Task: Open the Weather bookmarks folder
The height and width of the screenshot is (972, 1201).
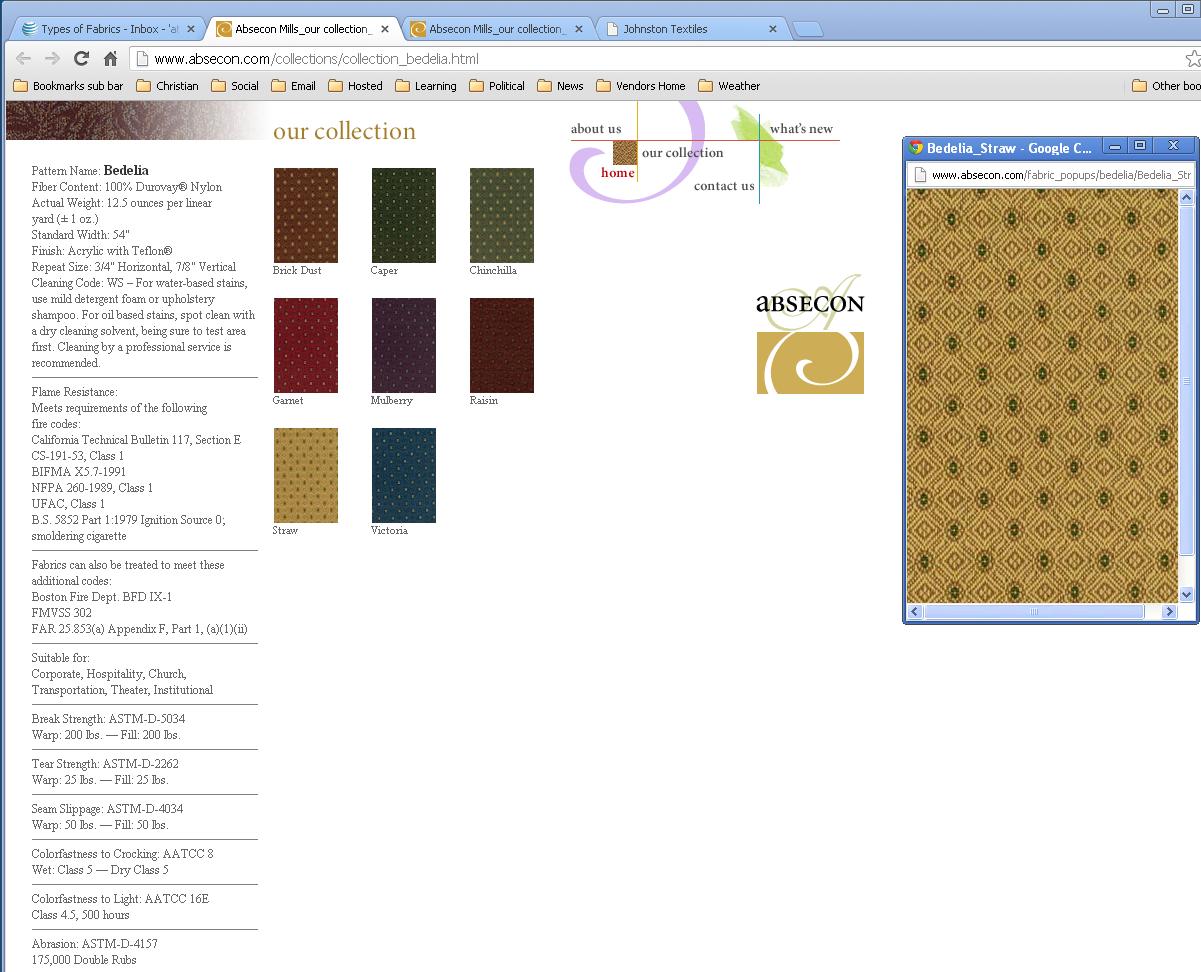Action: point(729,86)
